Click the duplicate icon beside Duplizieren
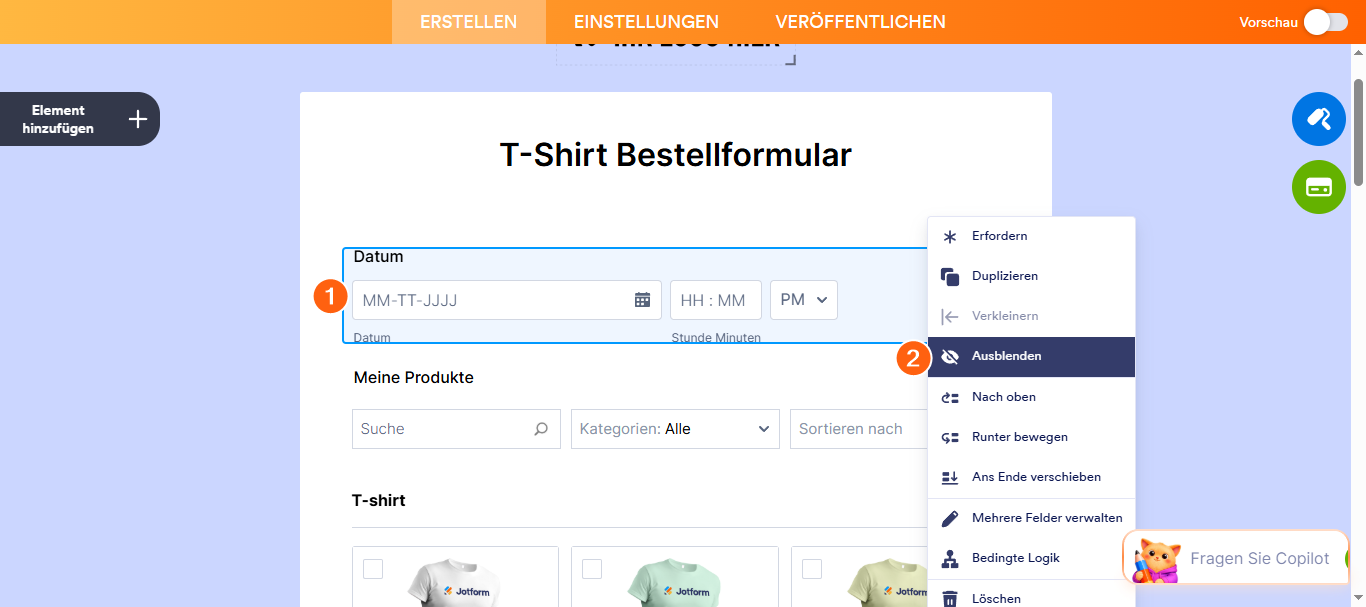Screen dimensions: 1366x607 [x=950, y=276]
